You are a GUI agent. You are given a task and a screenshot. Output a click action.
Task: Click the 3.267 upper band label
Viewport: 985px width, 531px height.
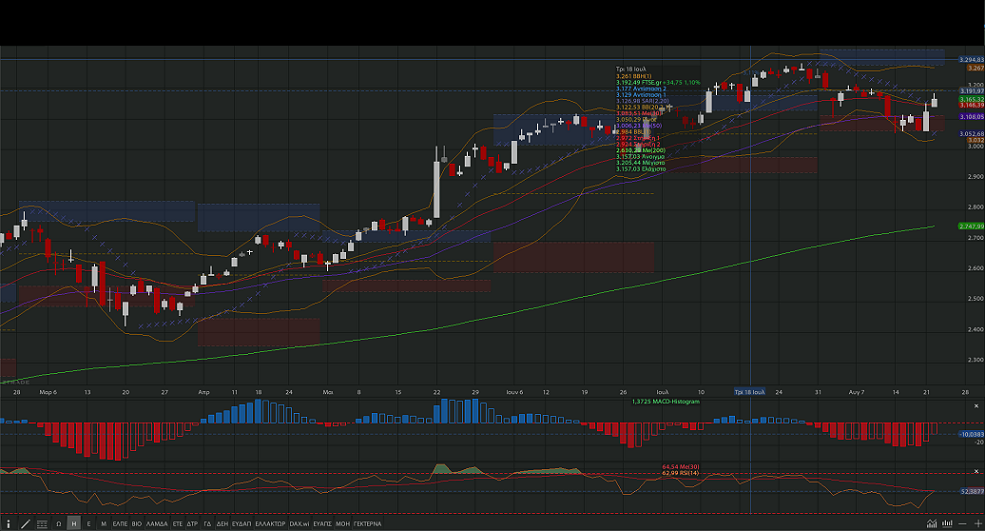point(976,68)
